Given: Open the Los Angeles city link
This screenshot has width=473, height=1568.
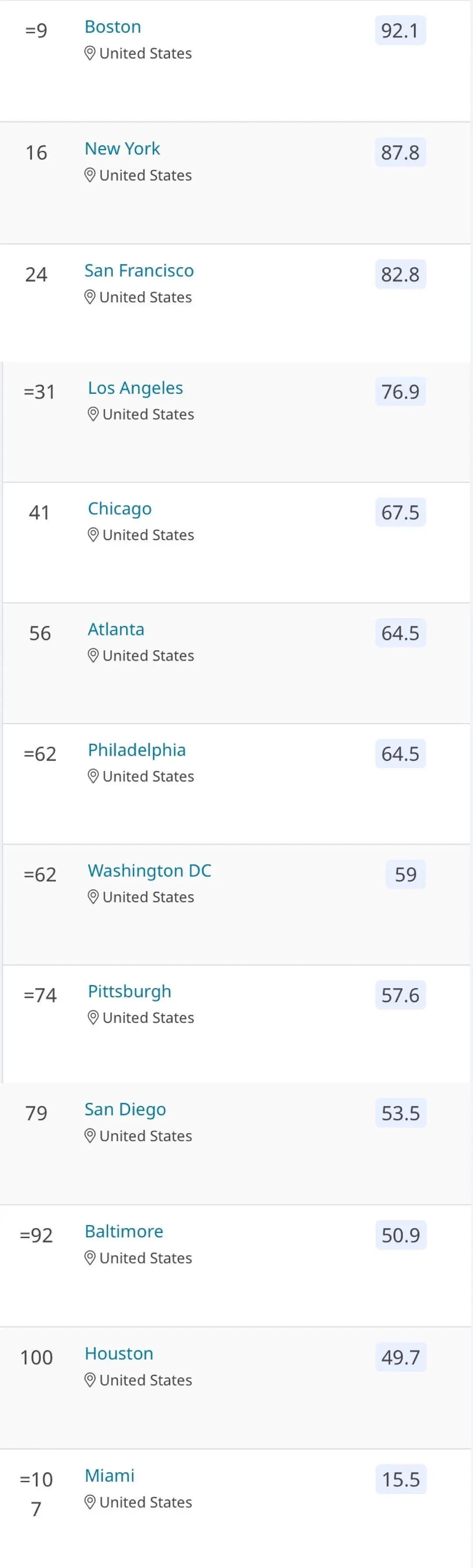Looking at the screenshot, I should point(135,388).
